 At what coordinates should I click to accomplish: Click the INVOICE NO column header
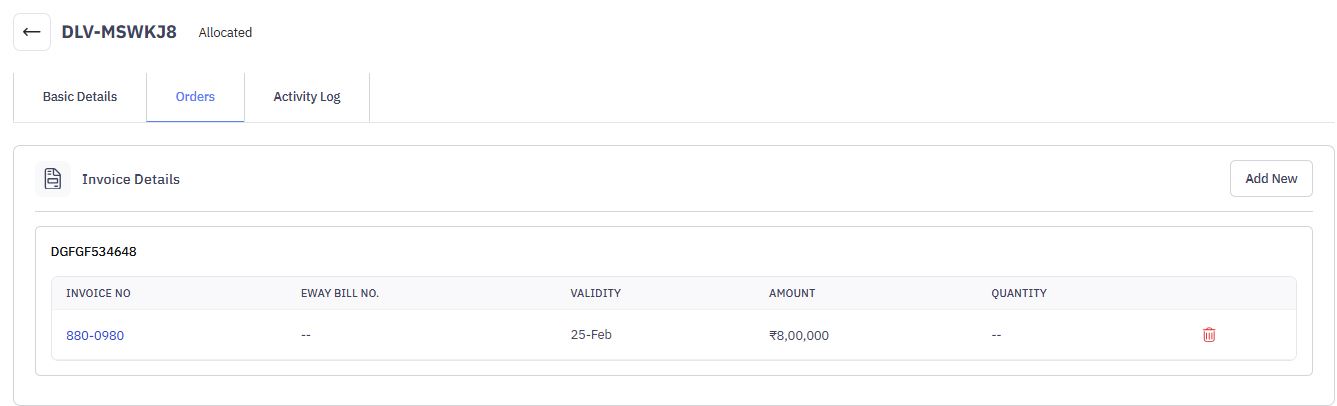98,293
